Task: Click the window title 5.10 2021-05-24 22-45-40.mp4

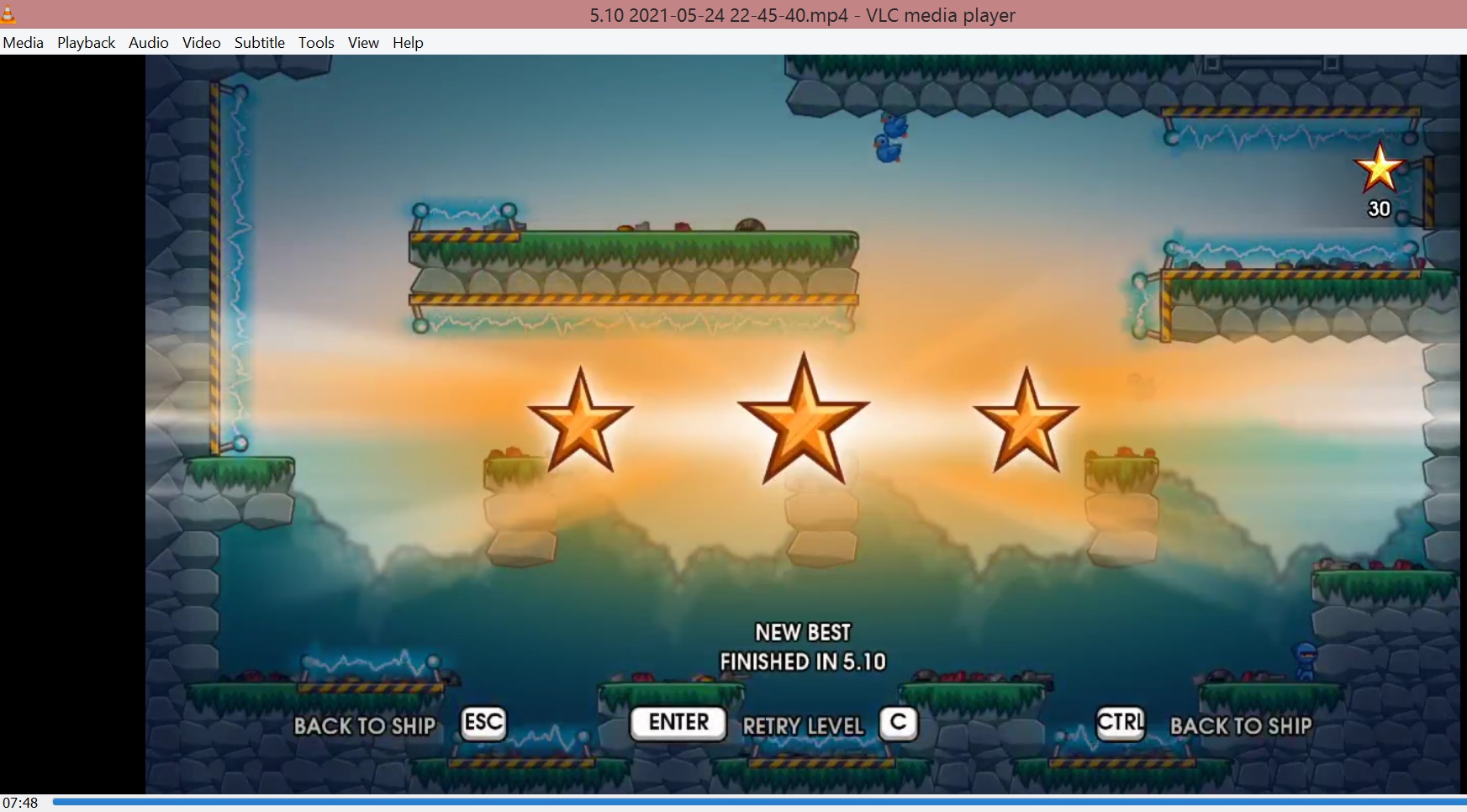Action: (802, 15)
